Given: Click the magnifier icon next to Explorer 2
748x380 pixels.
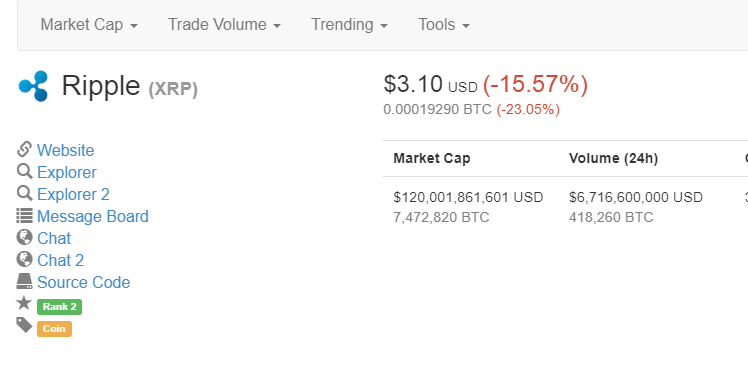Looking at the screenshot, I should click(24, 193).
